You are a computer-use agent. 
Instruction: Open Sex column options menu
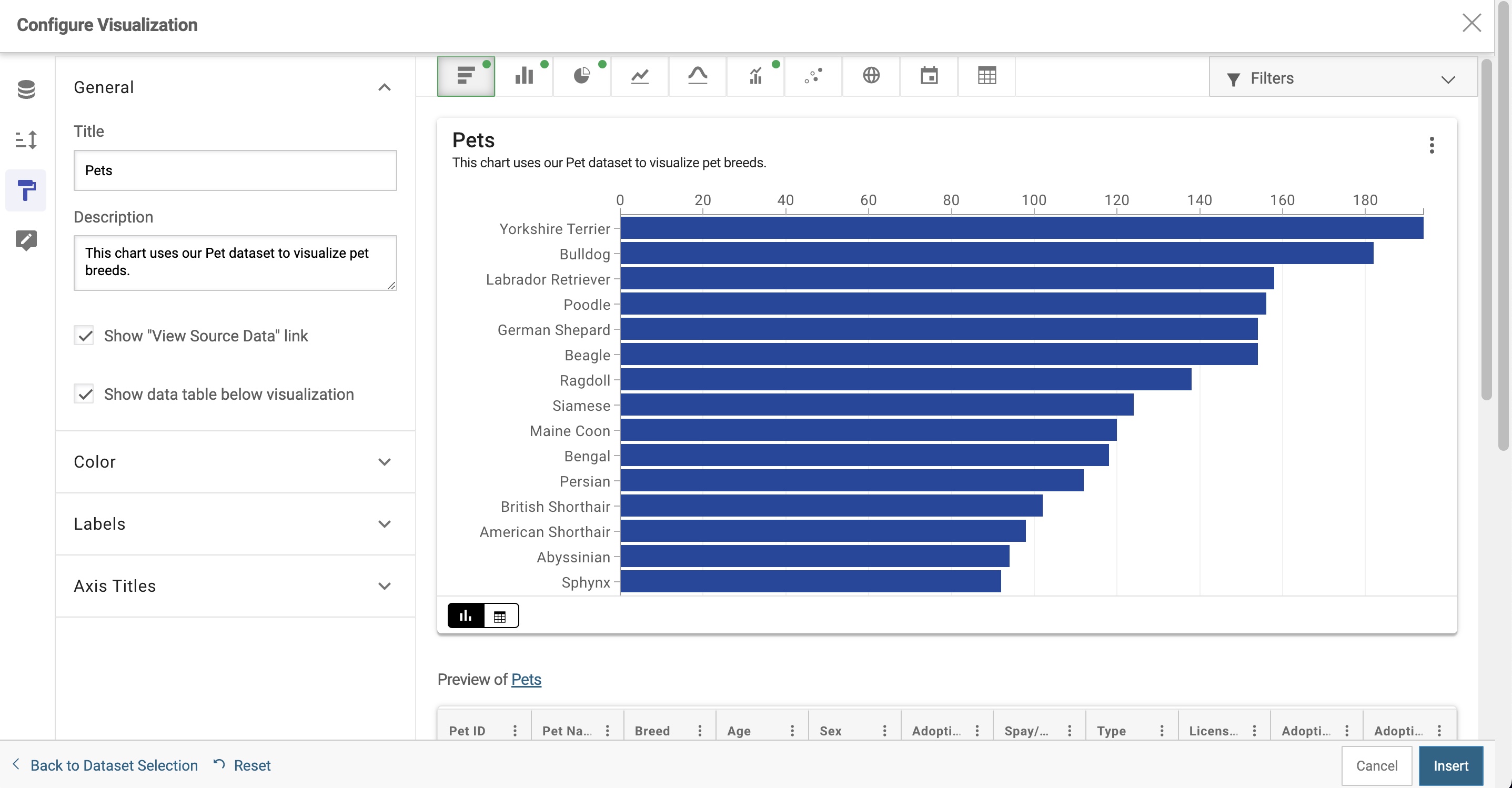point(884,731)
